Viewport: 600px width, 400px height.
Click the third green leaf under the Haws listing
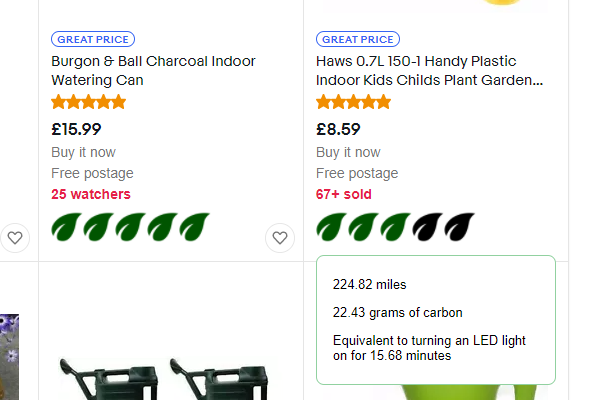click(x=396, y=228)
